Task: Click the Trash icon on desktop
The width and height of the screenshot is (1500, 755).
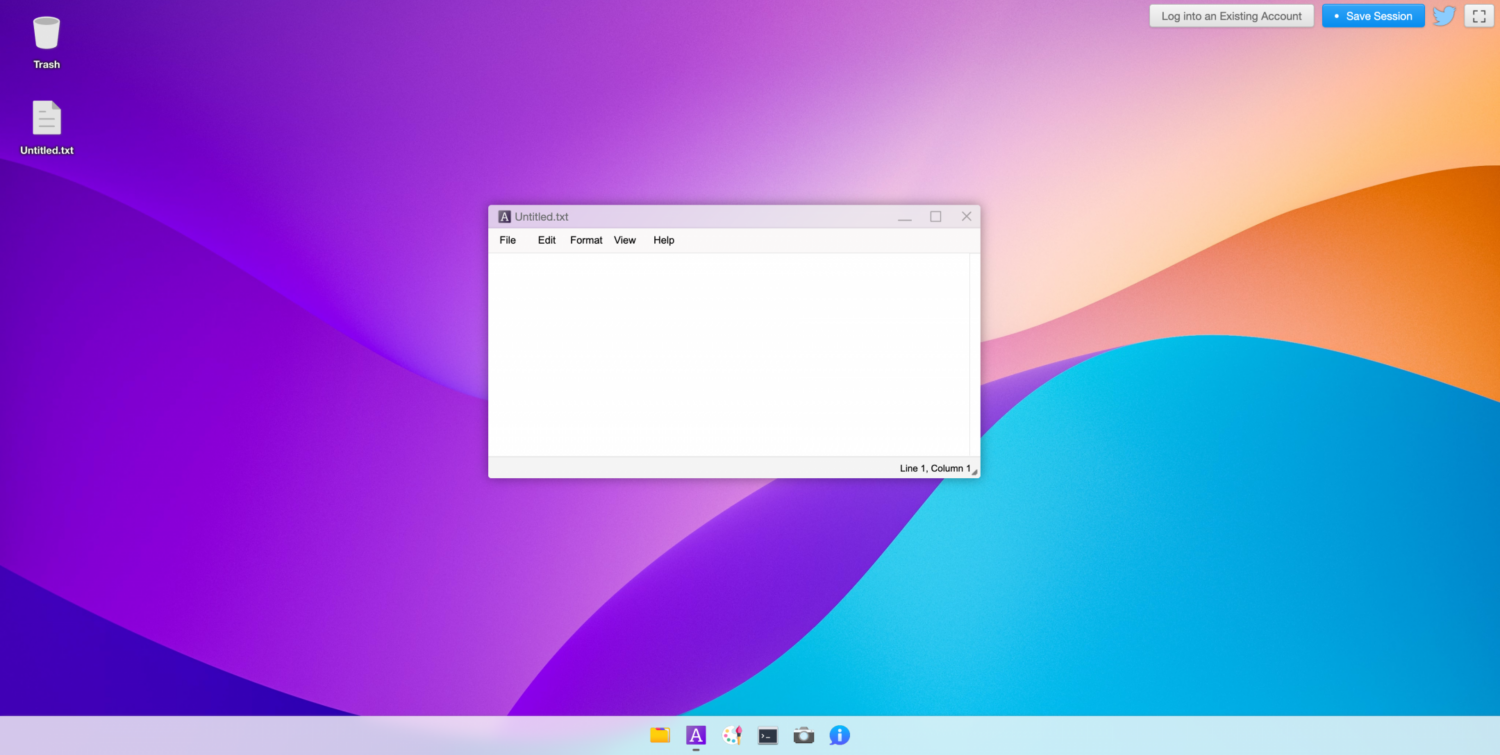Action: (x=46, y=33)
